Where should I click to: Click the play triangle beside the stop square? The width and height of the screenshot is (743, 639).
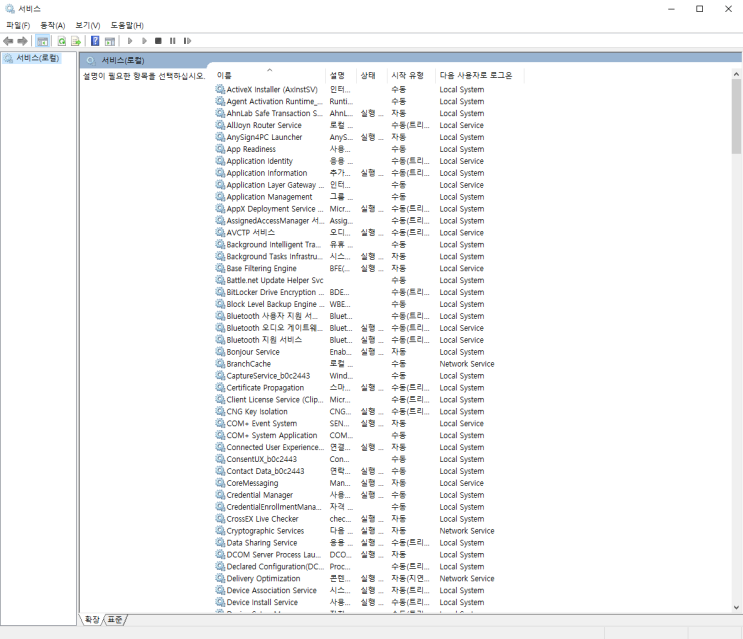145,41
